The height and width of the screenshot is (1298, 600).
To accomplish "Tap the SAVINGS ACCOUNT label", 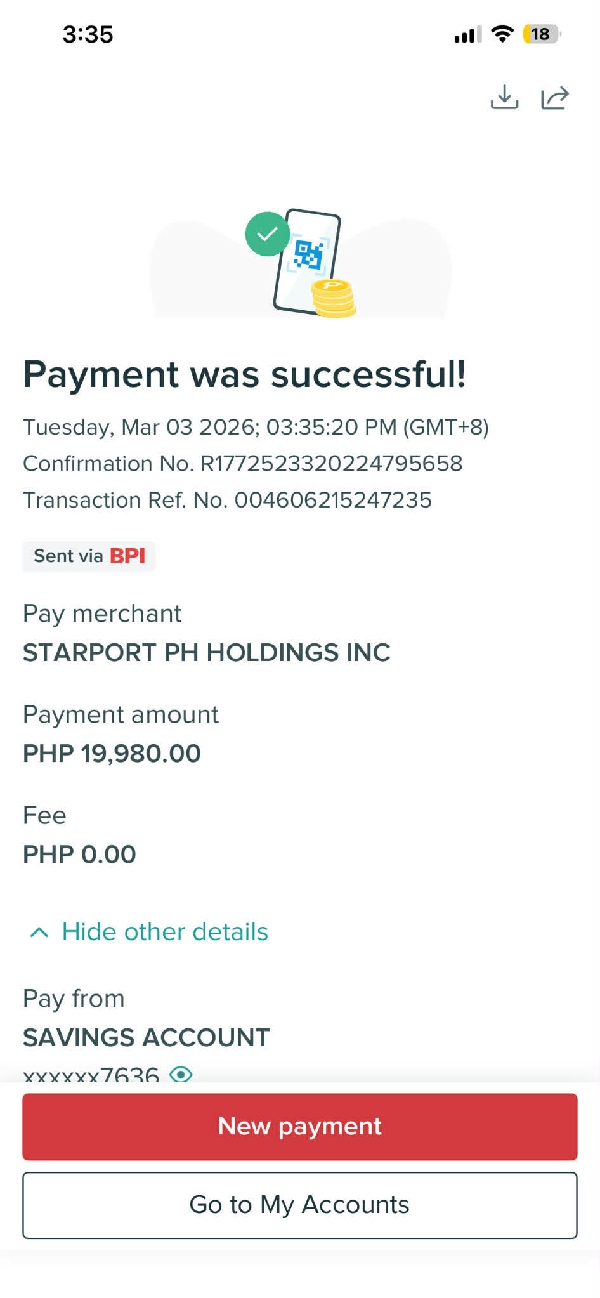I will pos(147,1037).
